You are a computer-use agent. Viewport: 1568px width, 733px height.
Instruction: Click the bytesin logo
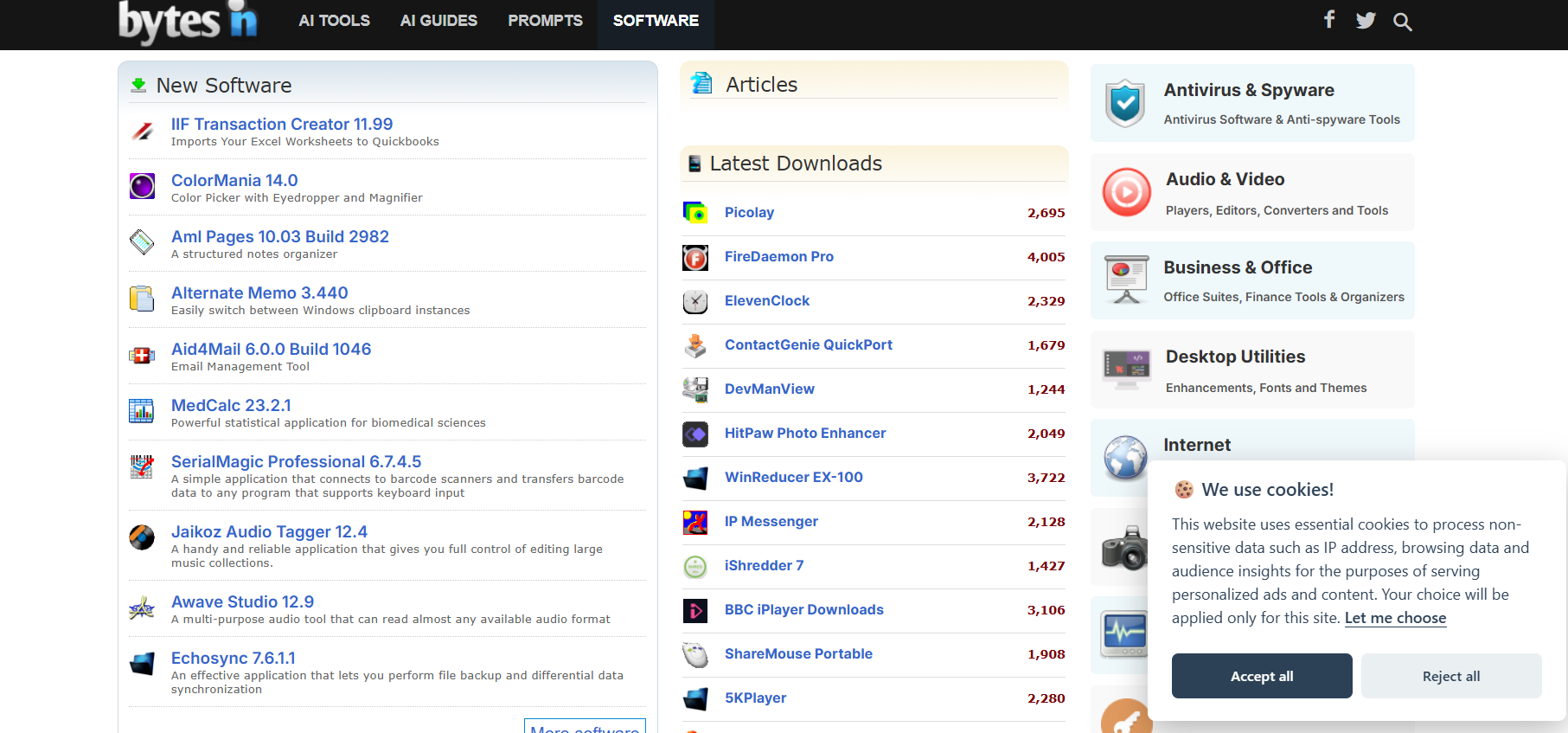[188, 22]
